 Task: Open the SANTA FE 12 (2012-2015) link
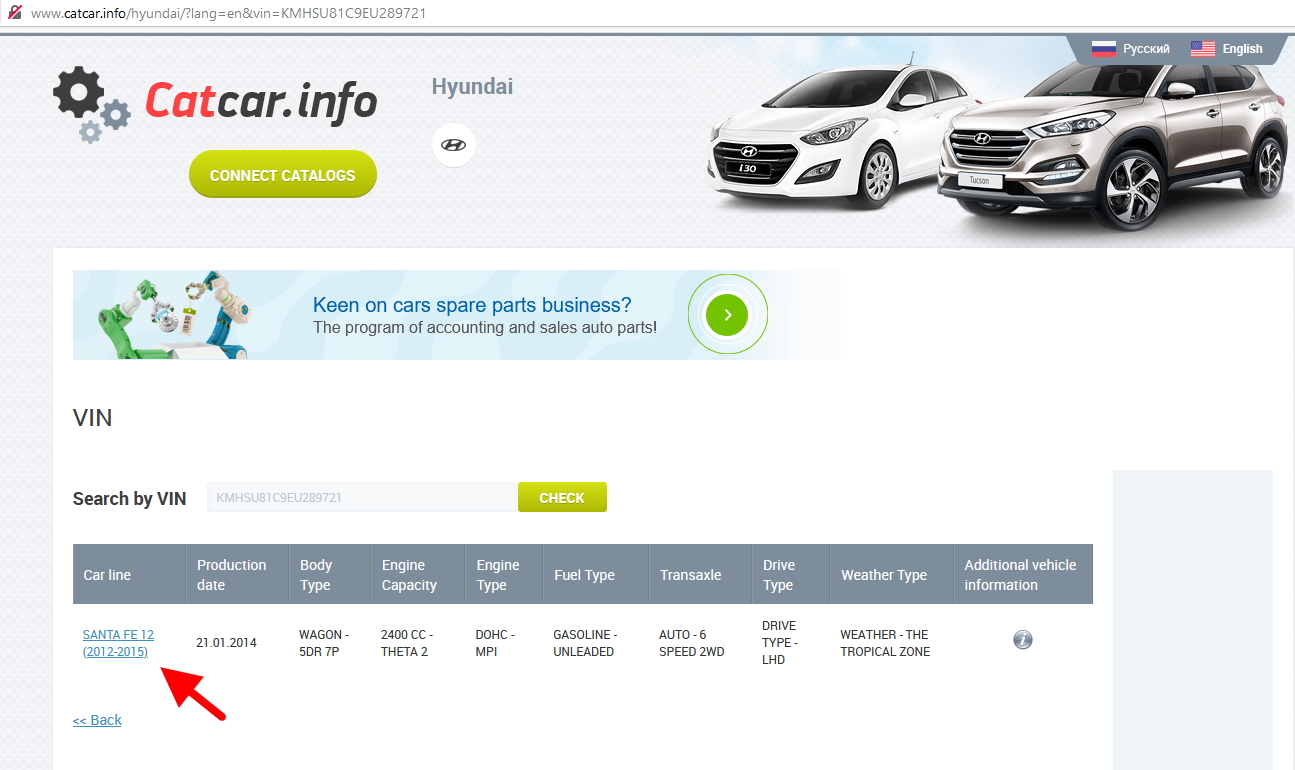tap(117, 643)
